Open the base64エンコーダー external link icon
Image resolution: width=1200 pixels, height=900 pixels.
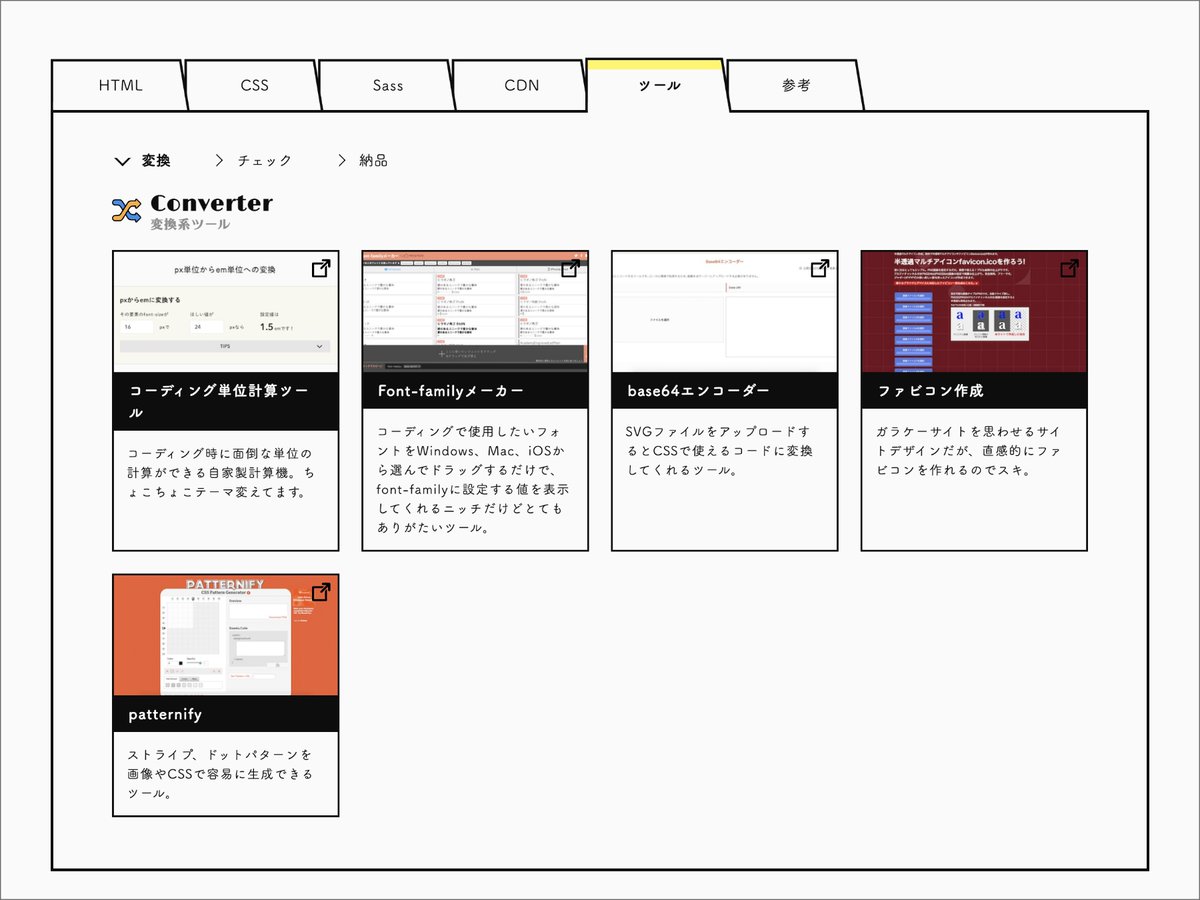820,268
